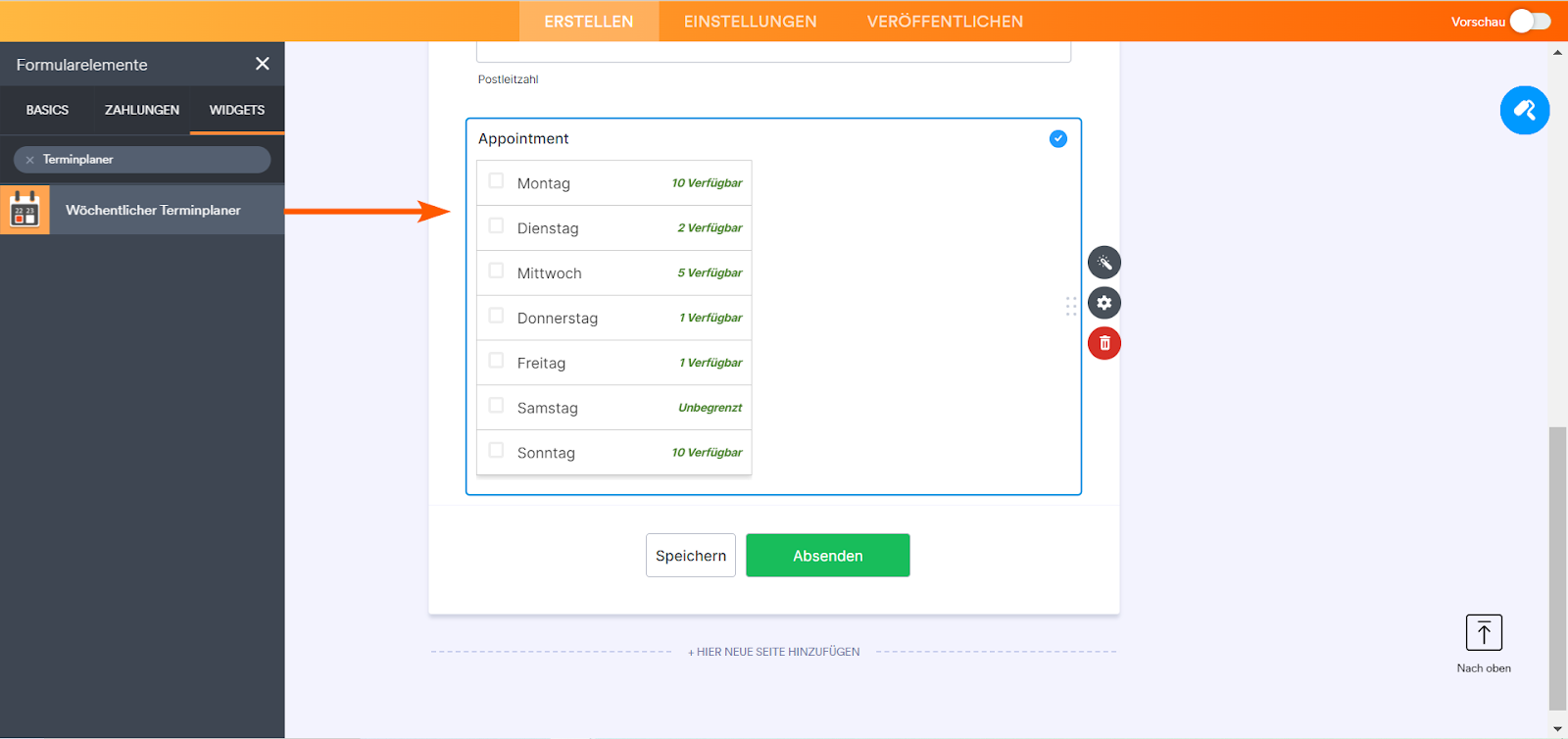Clear the Terminplaner search text
The height and width of the screenshot is (739, 1568).
[29, 160]
